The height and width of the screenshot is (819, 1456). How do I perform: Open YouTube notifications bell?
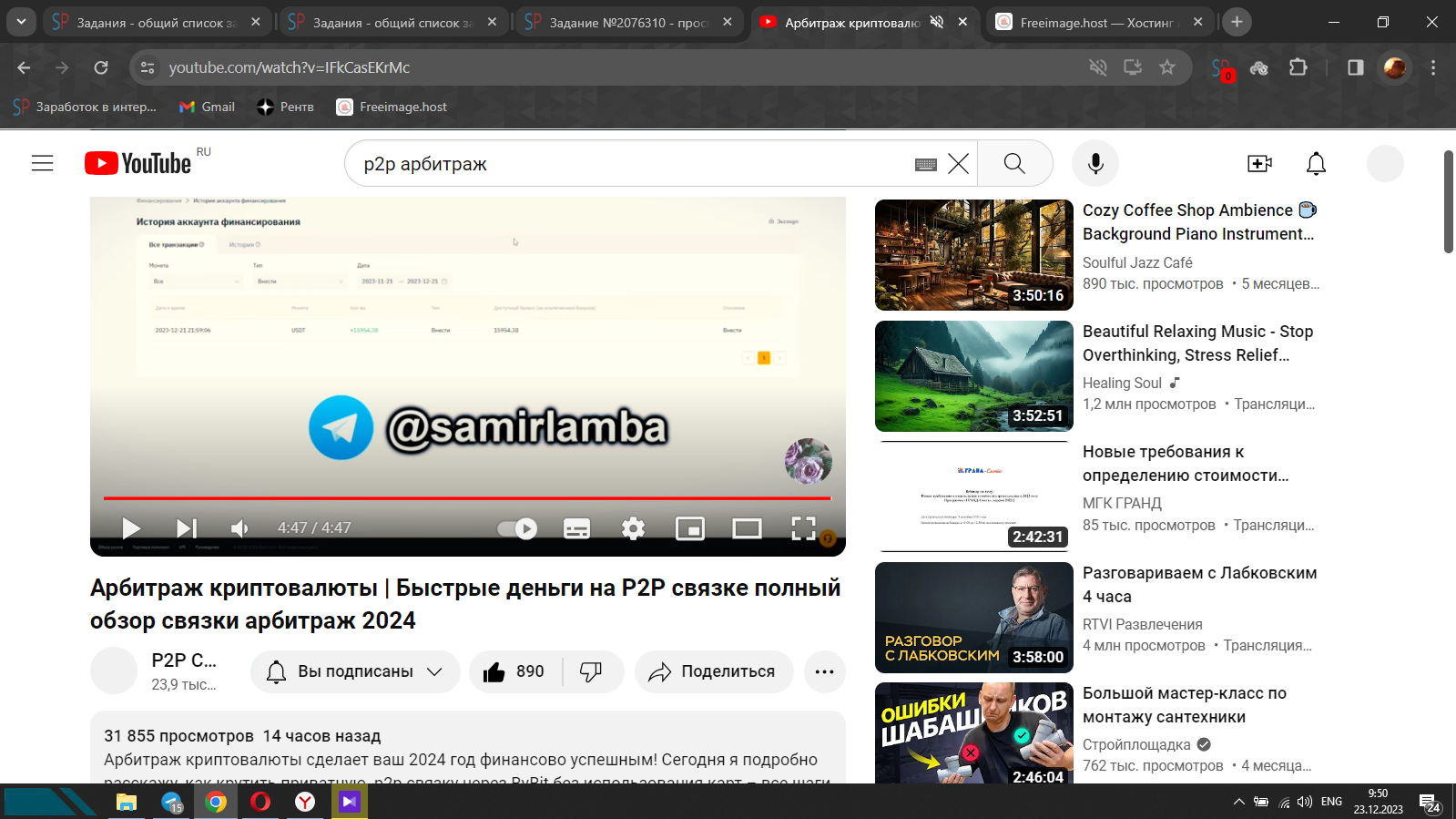click(1316, 163)
